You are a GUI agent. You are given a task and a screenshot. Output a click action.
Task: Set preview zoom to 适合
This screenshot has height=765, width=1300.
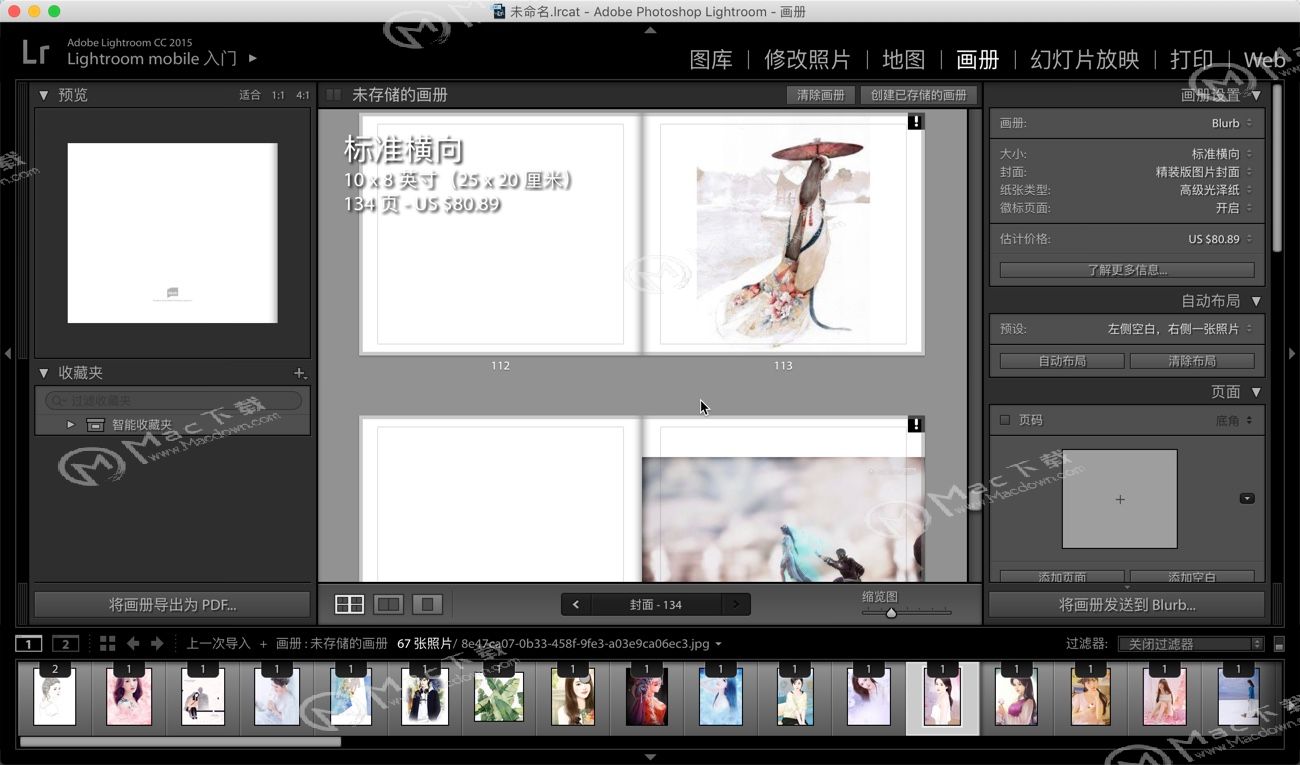(x=250, y=95)
